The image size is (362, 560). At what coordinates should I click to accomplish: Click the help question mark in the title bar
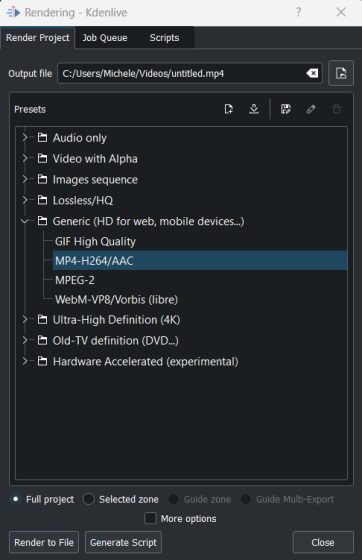coord(298,12)
